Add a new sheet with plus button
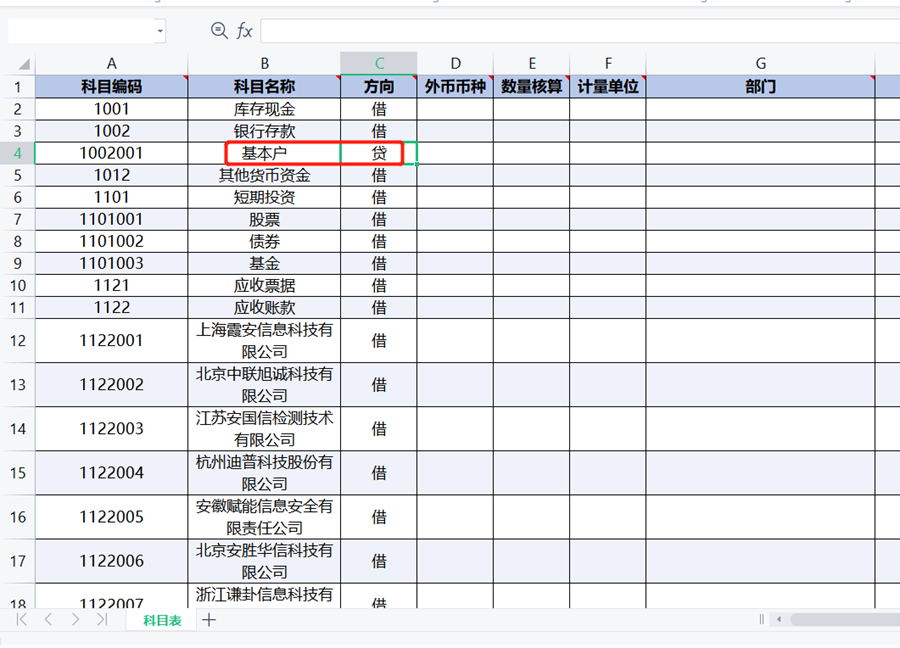 [x=209, y=620]
